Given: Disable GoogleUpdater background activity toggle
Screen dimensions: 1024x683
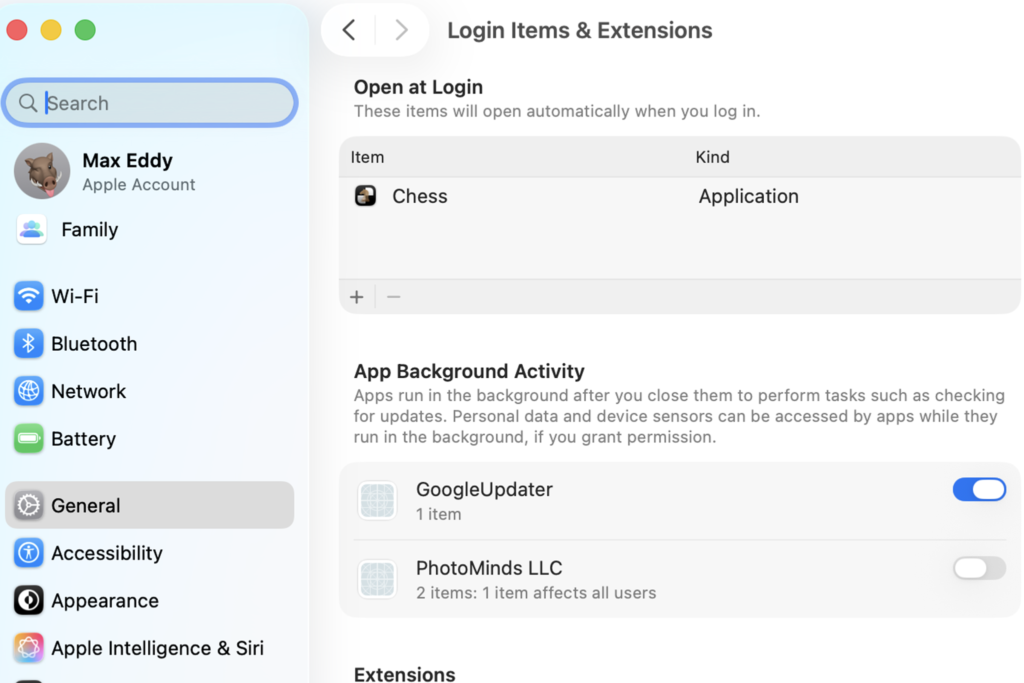Looking at the screenshot, I should (978, 489).
